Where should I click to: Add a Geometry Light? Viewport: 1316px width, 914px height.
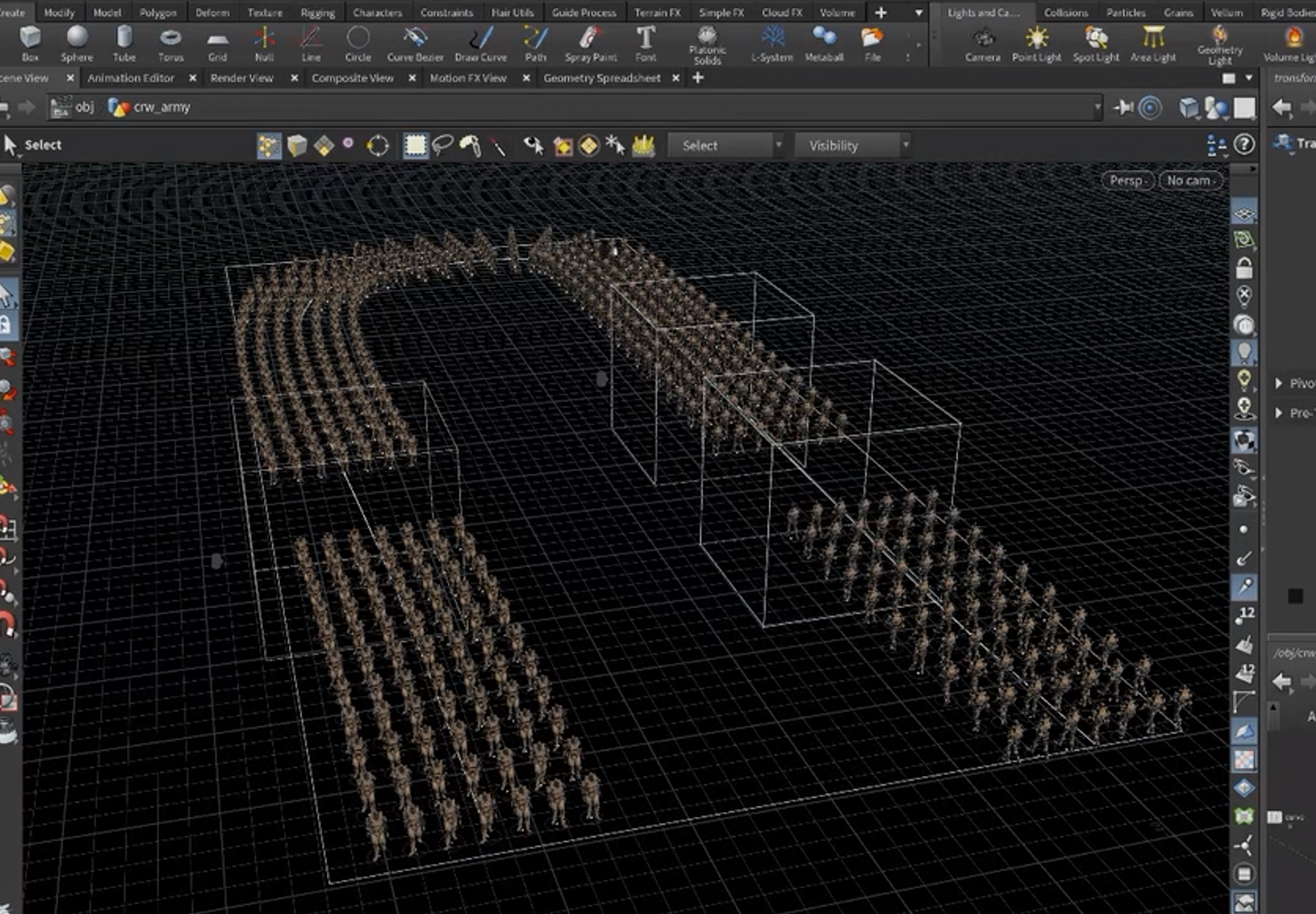pos(1220,45)
